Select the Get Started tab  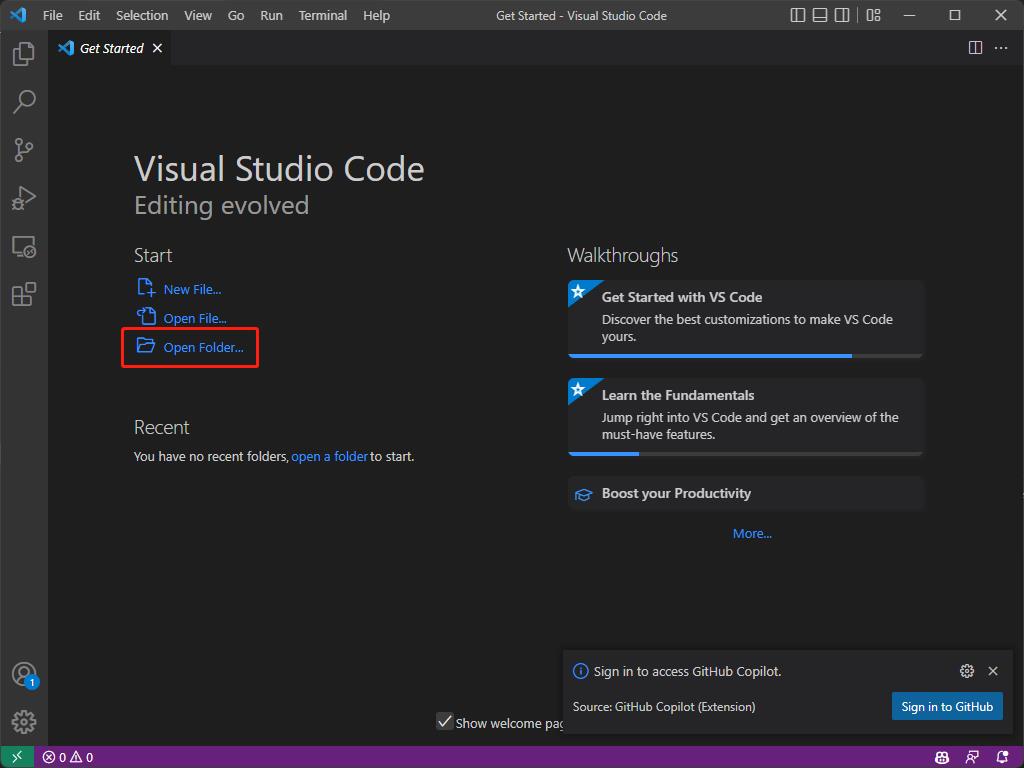pyautogui.click(x=110, y=48)
